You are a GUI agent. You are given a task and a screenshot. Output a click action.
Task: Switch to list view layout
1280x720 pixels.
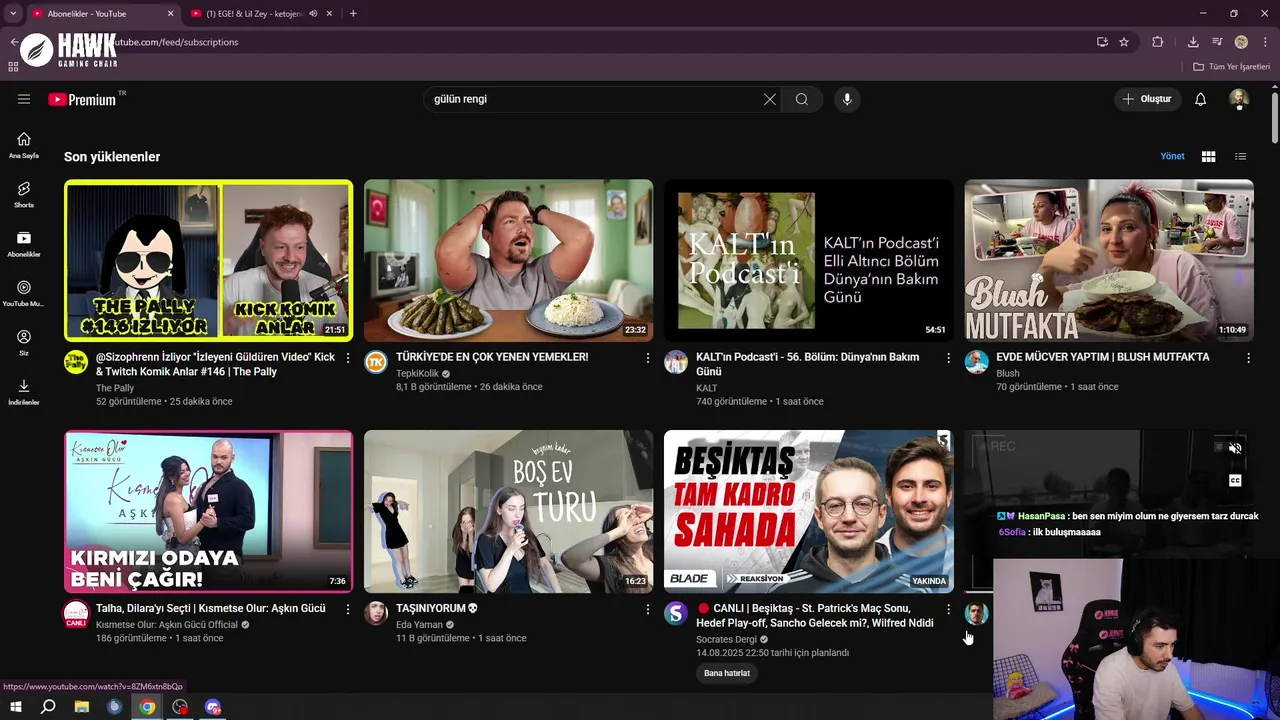click(1240, 156)
